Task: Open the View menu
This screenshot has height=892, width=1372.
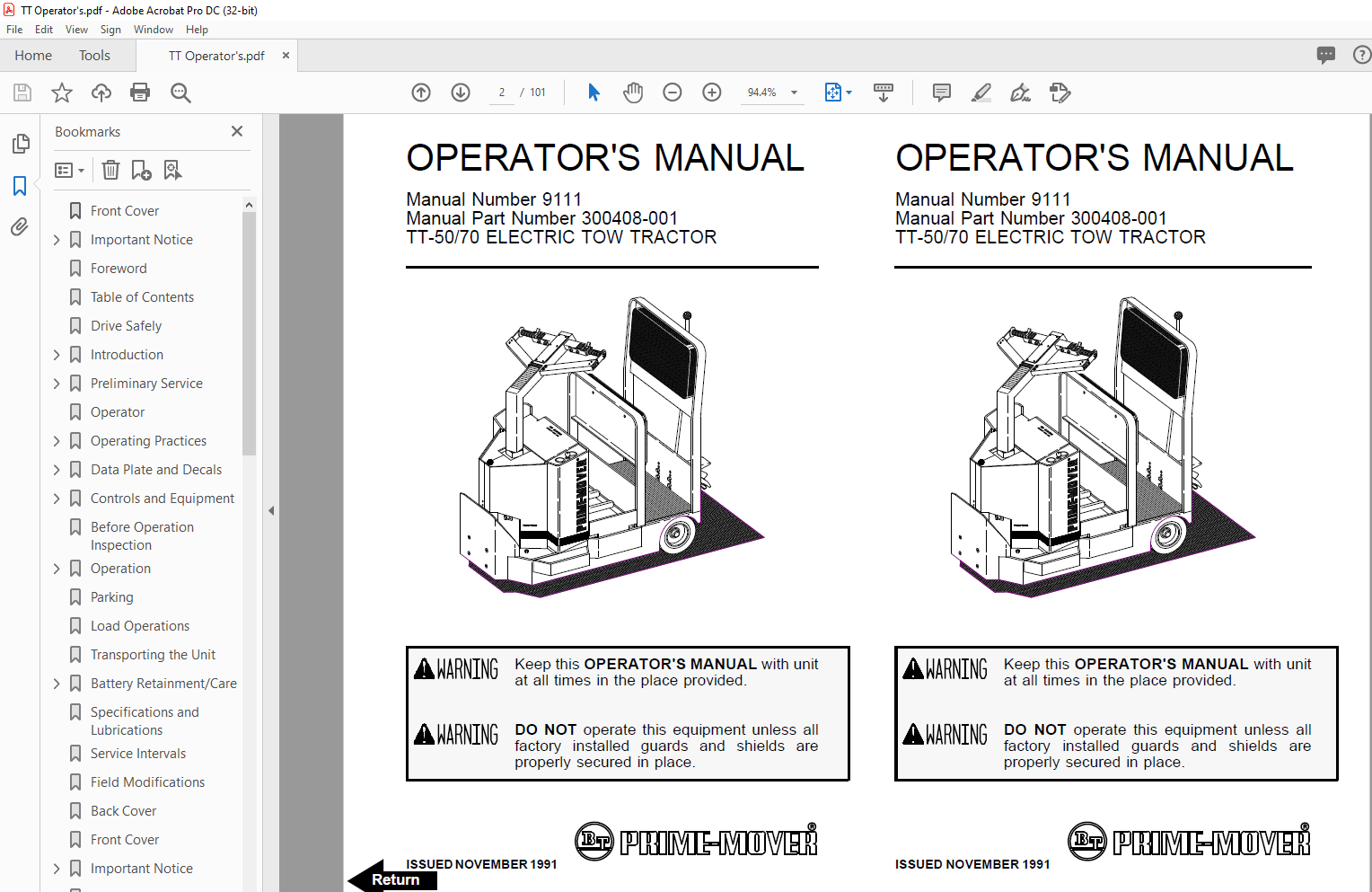Action: (x=76, y=30)
